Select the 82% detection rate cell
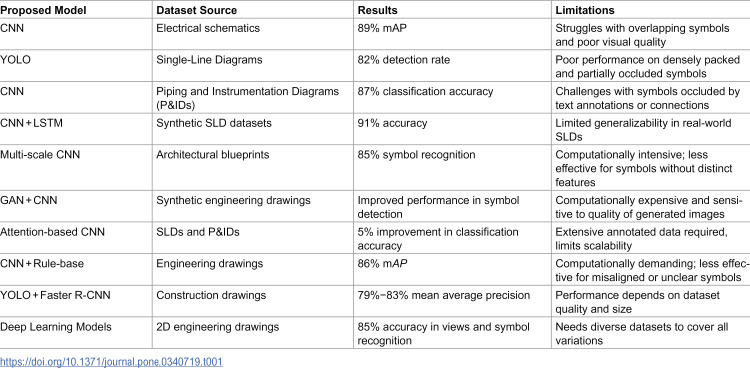 click(452, 66)
